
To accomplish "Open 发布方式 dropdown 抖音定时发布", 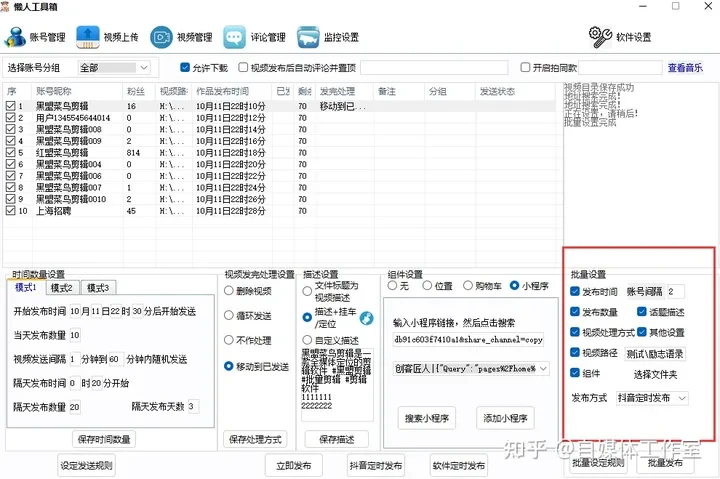I will tap(652, 398).
